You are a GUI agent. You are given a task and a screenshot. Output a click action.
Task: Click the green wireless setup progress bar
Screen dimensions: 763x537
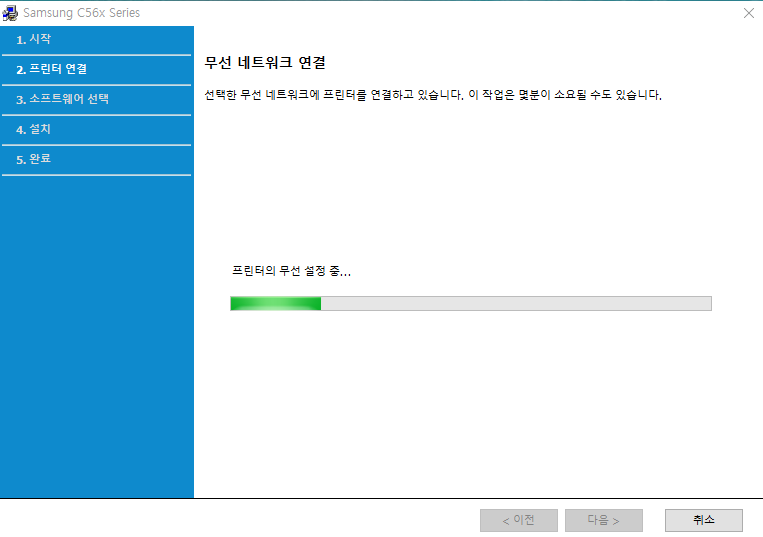pyautogui.click(x=471, y=304)
